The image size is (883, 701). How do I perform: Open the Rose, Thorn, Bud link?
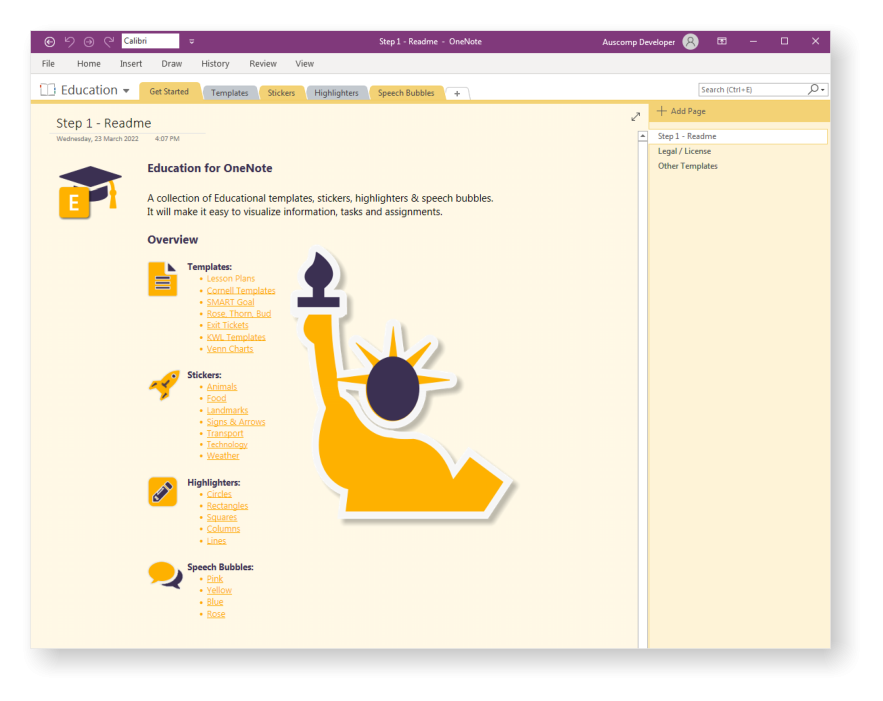[x=238, y=314]
